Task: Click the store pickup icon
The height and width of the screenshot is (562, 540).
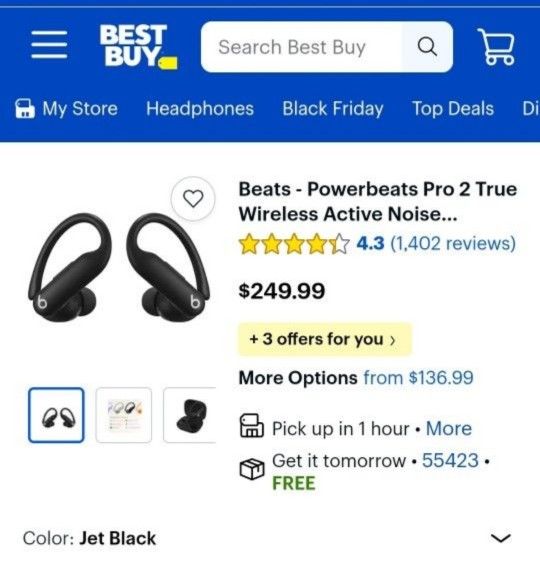Action: click(x=252, y=426)
